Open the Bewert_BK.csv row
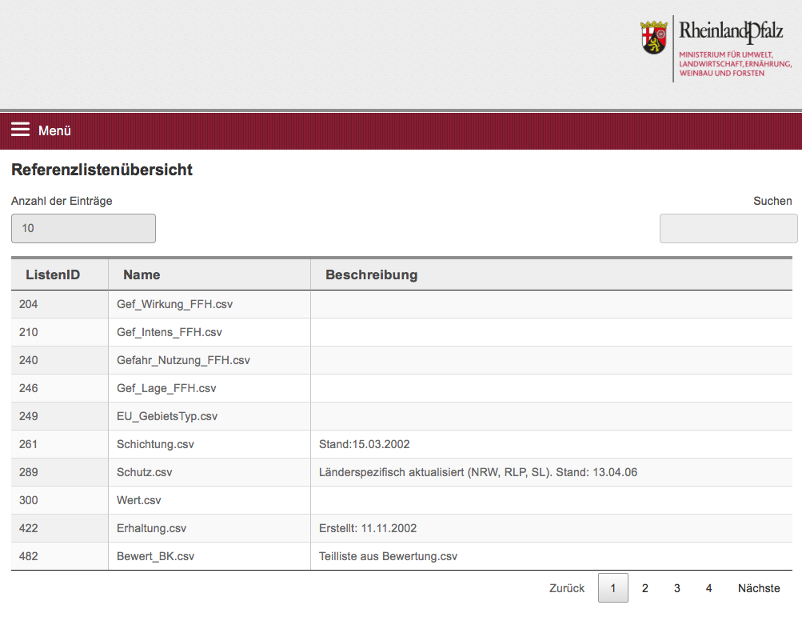 (x=156, y=556)
